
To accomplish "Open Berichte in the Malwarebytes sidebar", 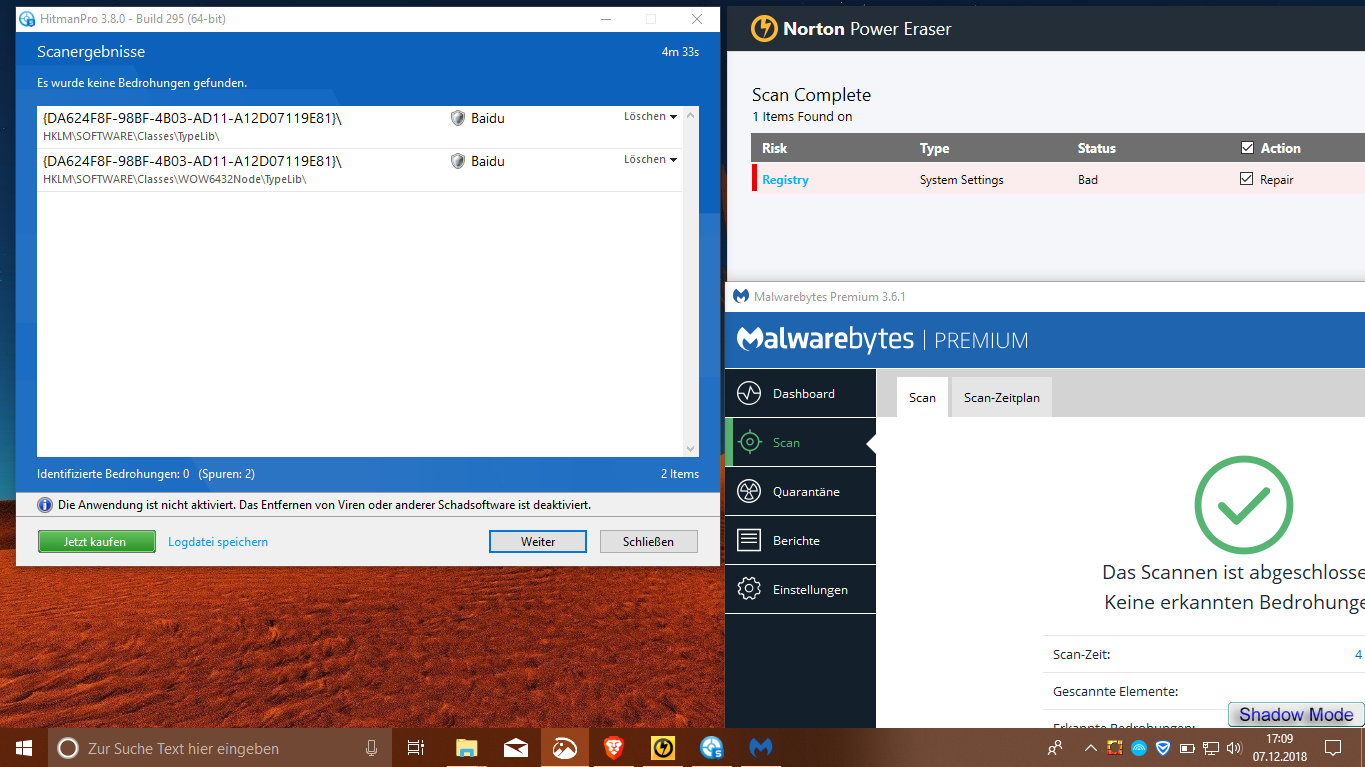I will [800, 540].
